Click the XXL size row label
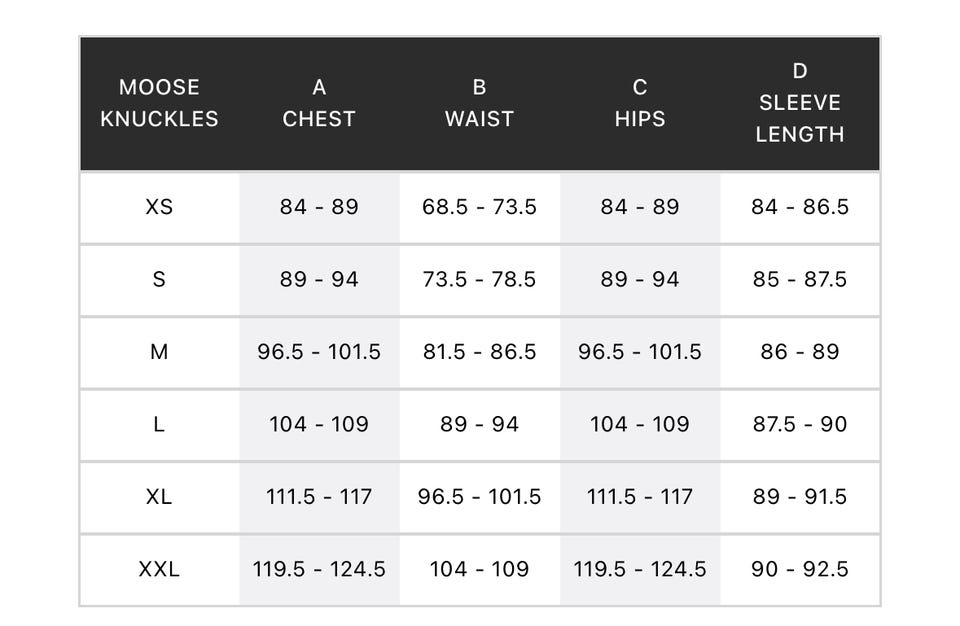The image size is (960, 626). [159, 569]
